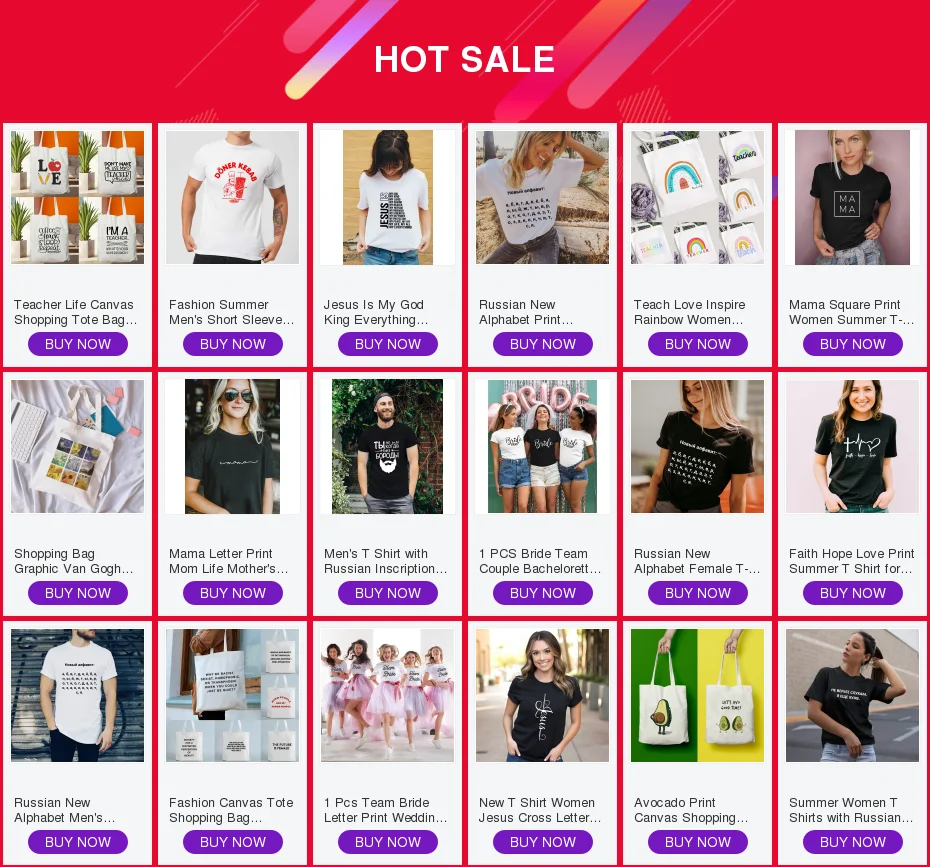The image size is (930, 867).
Task: Click Buy Now under Fashion Summer Men's Short Sleeve
Action: coord(232,344)
